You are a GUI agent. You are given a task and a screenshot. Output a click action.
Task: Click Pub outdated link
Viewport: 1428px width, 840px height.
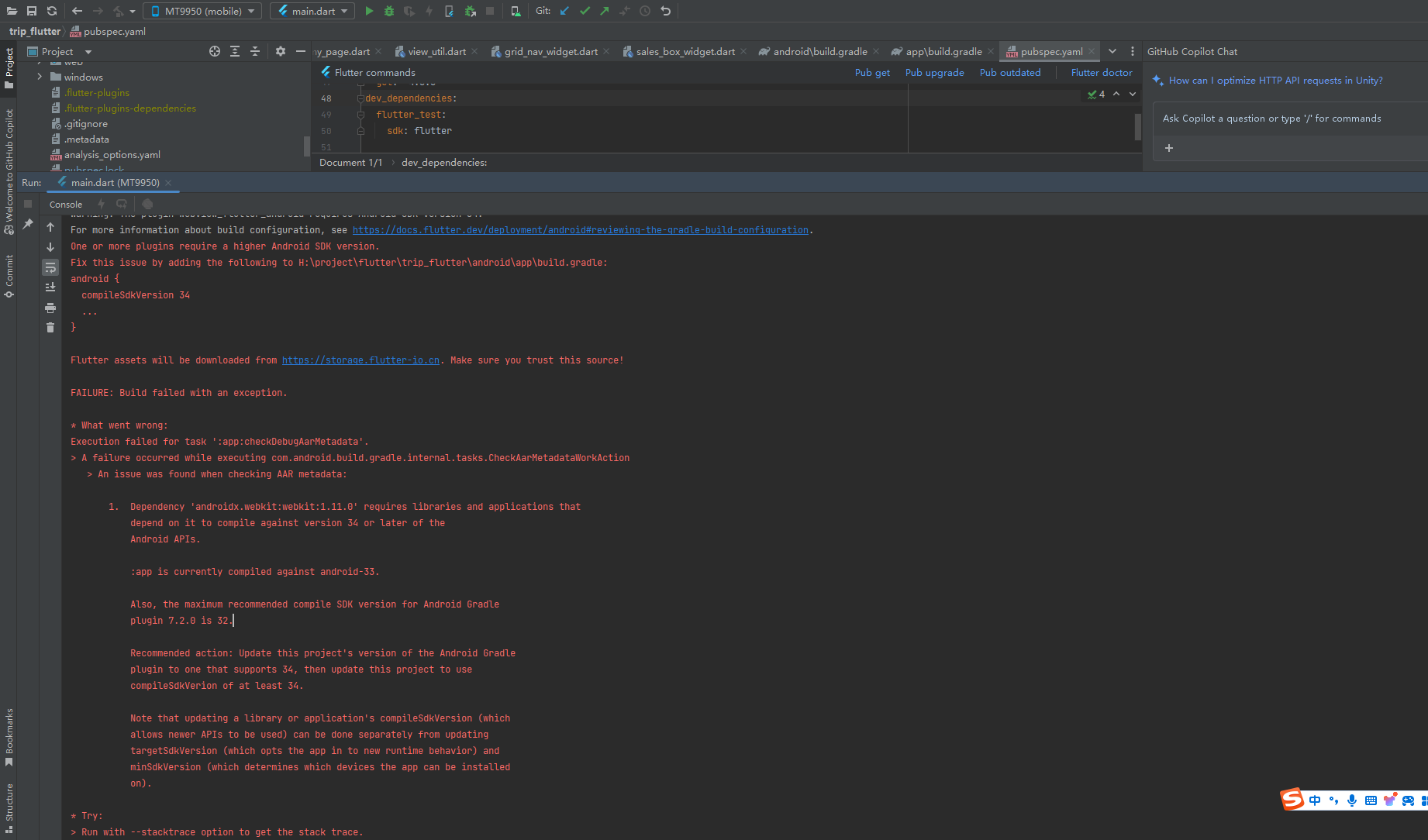1010,72
